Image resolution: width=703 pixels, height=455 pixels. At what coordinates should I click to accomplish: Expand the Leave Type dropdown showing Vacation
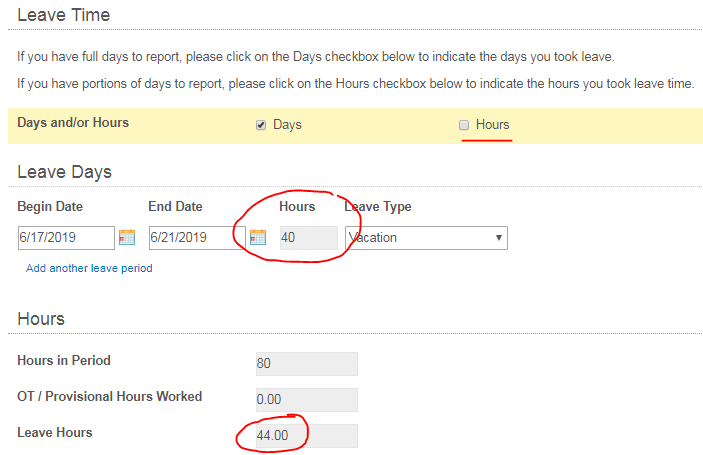(x=426, y=238)
